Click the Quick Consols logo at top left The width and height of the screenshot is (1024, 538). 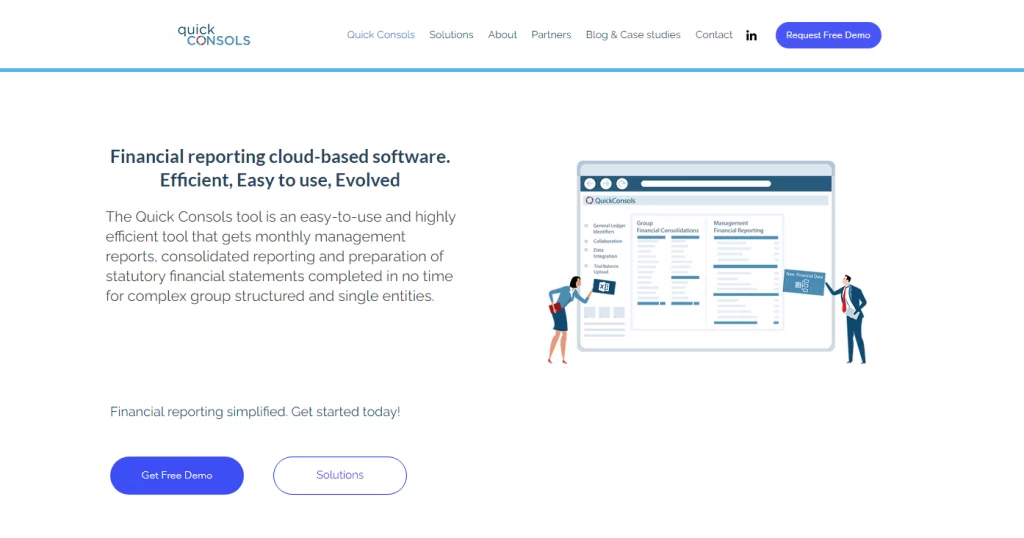214,35
